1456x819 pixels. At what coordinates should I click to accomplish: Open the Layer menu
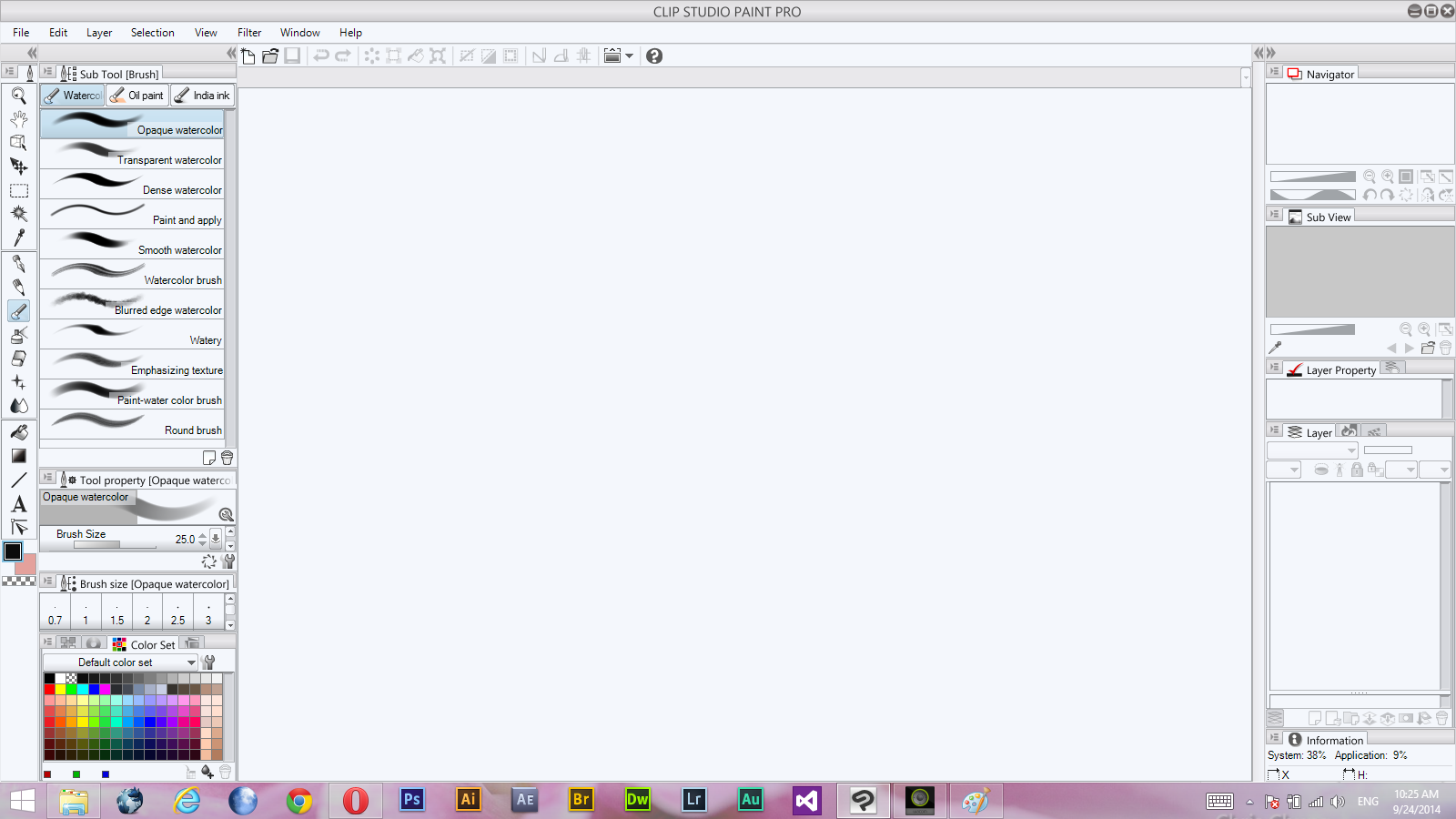[99, 33]
